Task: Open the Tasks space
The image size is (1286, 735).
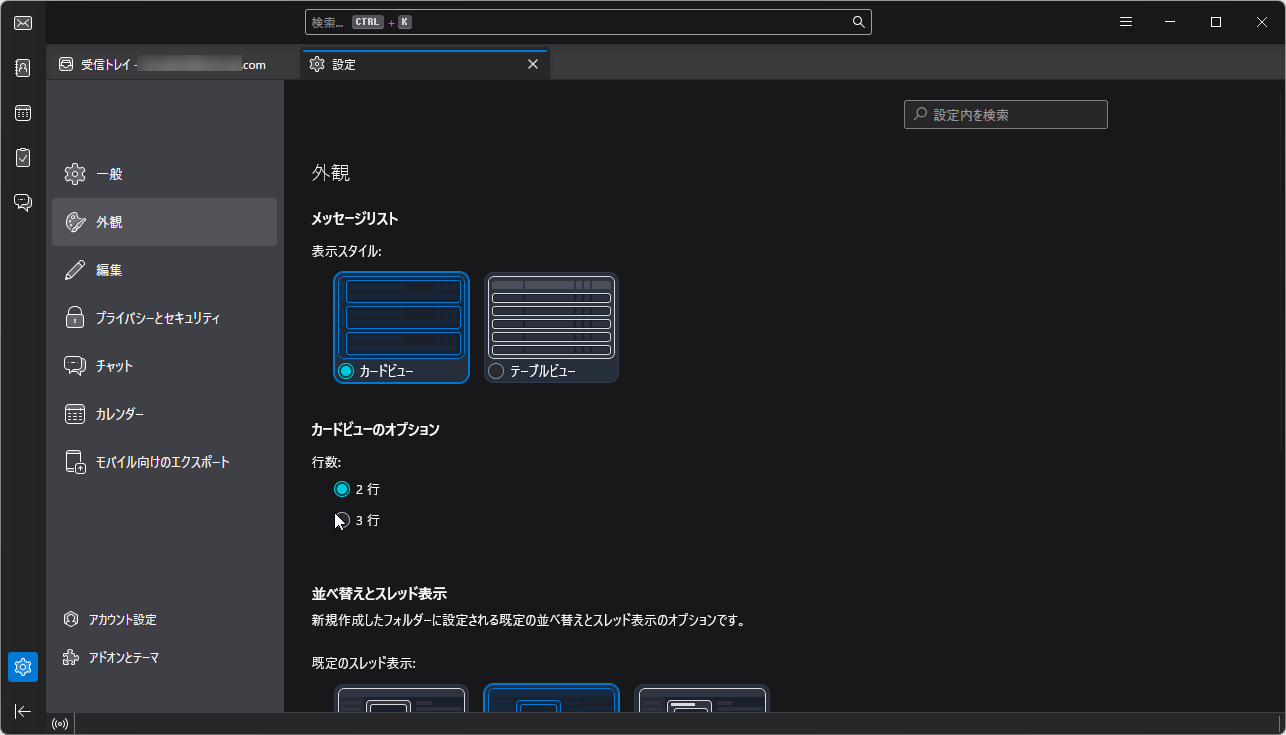Action: click(x=22, y=157)
